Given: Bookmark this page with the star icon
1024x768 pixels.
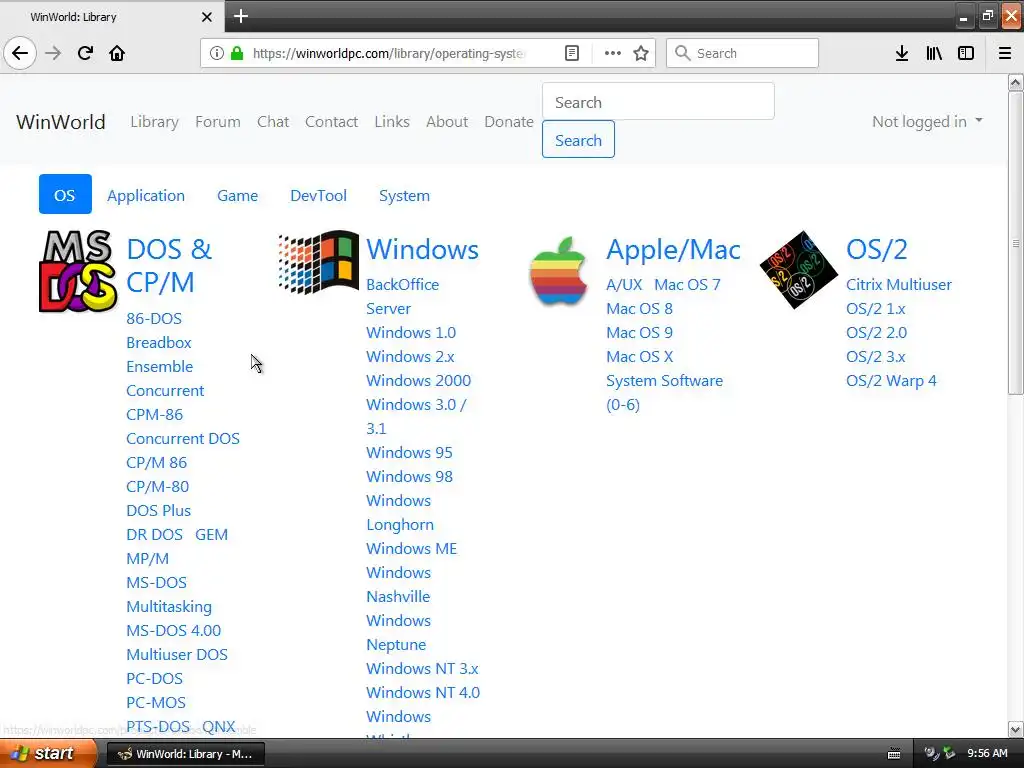Looking at the screenshot, I should click(641, 53).
